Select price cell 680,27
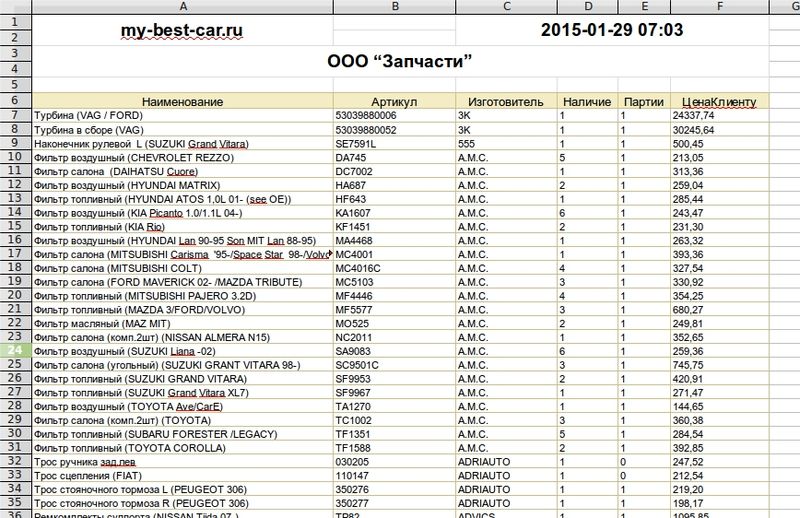This screenshot has width=800, height=518. [719, 309]
